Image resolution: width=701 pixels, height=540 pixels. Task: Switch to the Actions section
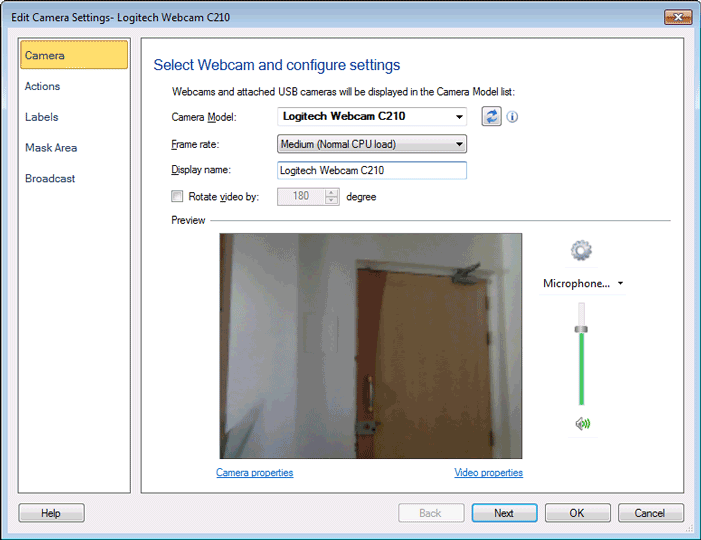tap(42, 86)
